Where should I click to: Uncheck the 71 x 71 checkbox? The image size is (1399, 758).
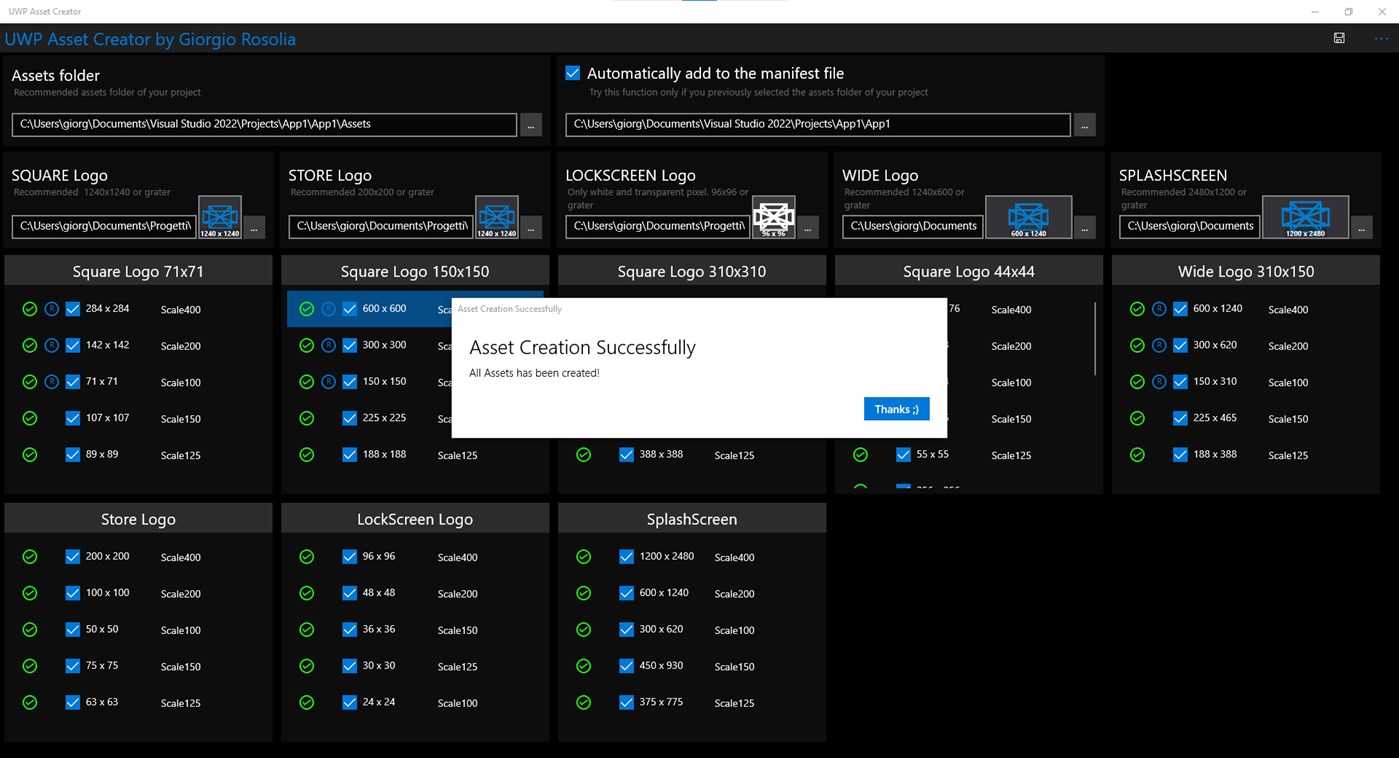(x=73, y=382)
